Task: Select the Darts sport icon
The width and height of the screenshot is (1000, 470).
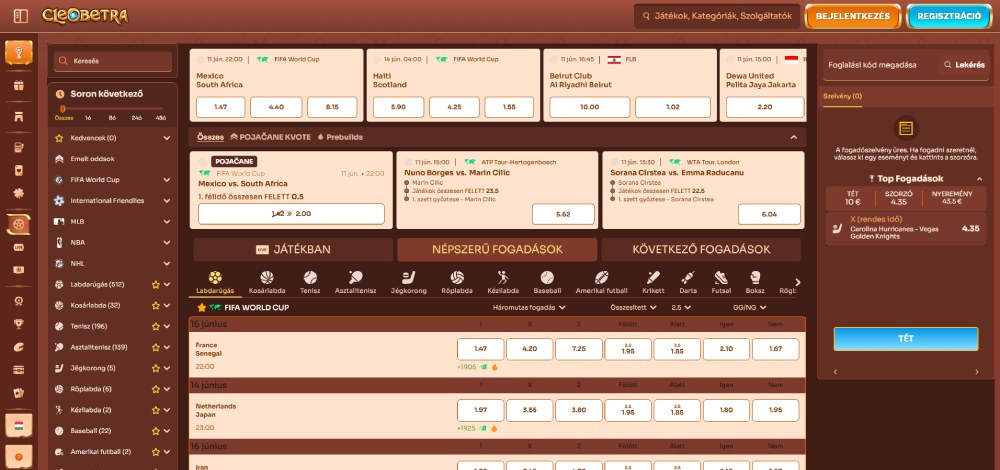Action: click(x=688, y=277)
